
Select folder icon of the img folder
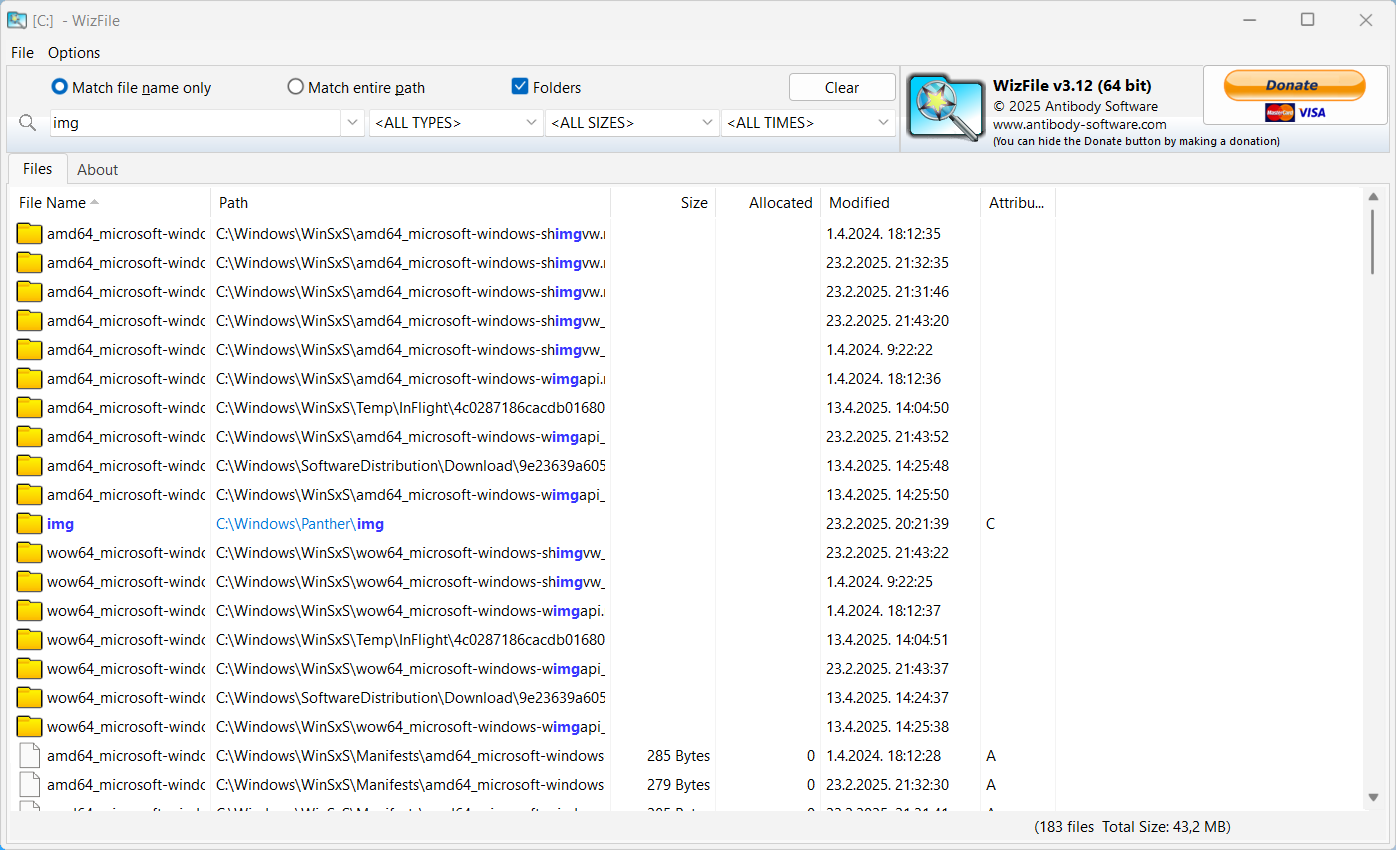pyautogui.click(x=30, y=524)
